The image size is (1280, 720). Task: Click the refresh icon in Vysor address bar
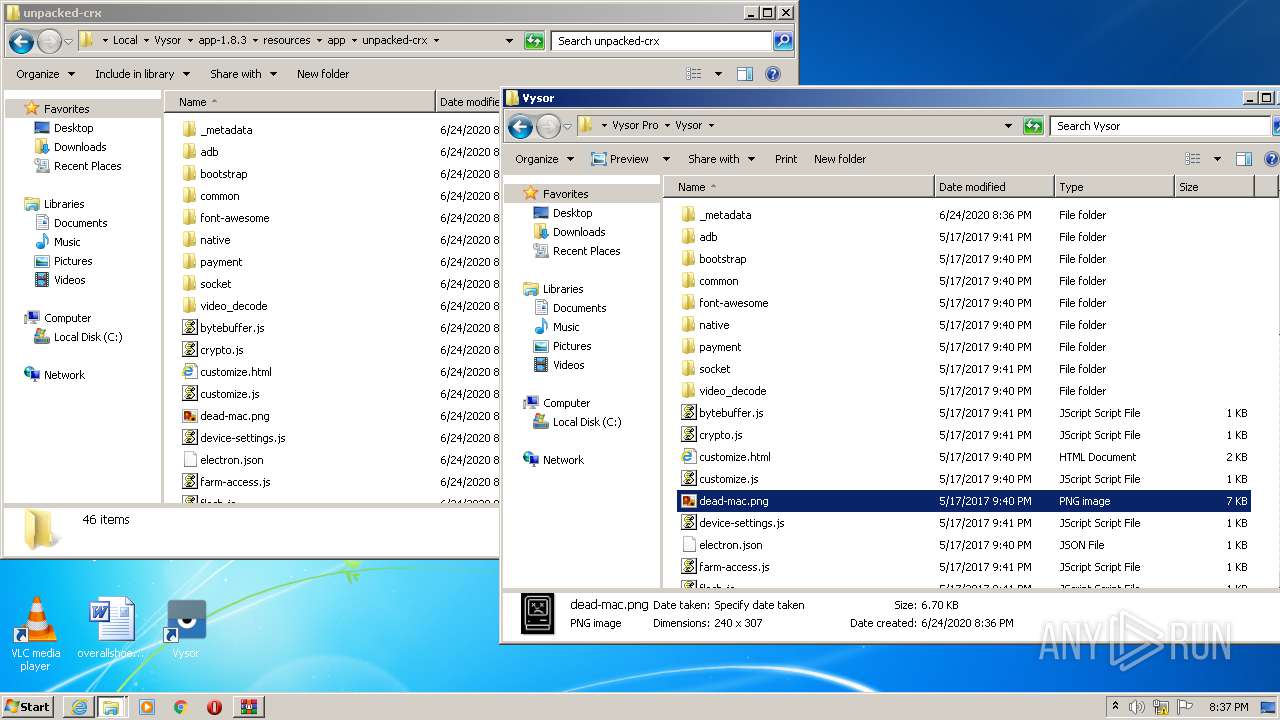pos(1034,126)
